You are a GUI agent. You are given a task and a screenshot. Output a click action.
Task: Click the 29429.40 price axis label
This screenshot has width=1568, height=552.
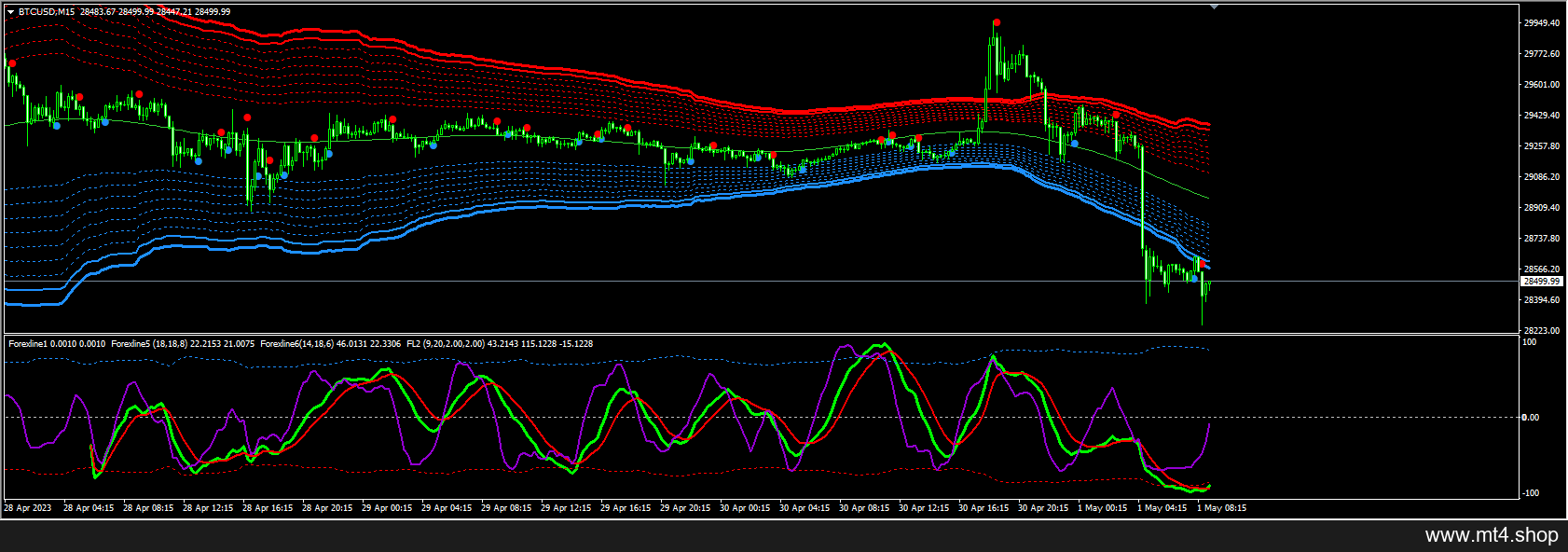(x=1542, y=116)
